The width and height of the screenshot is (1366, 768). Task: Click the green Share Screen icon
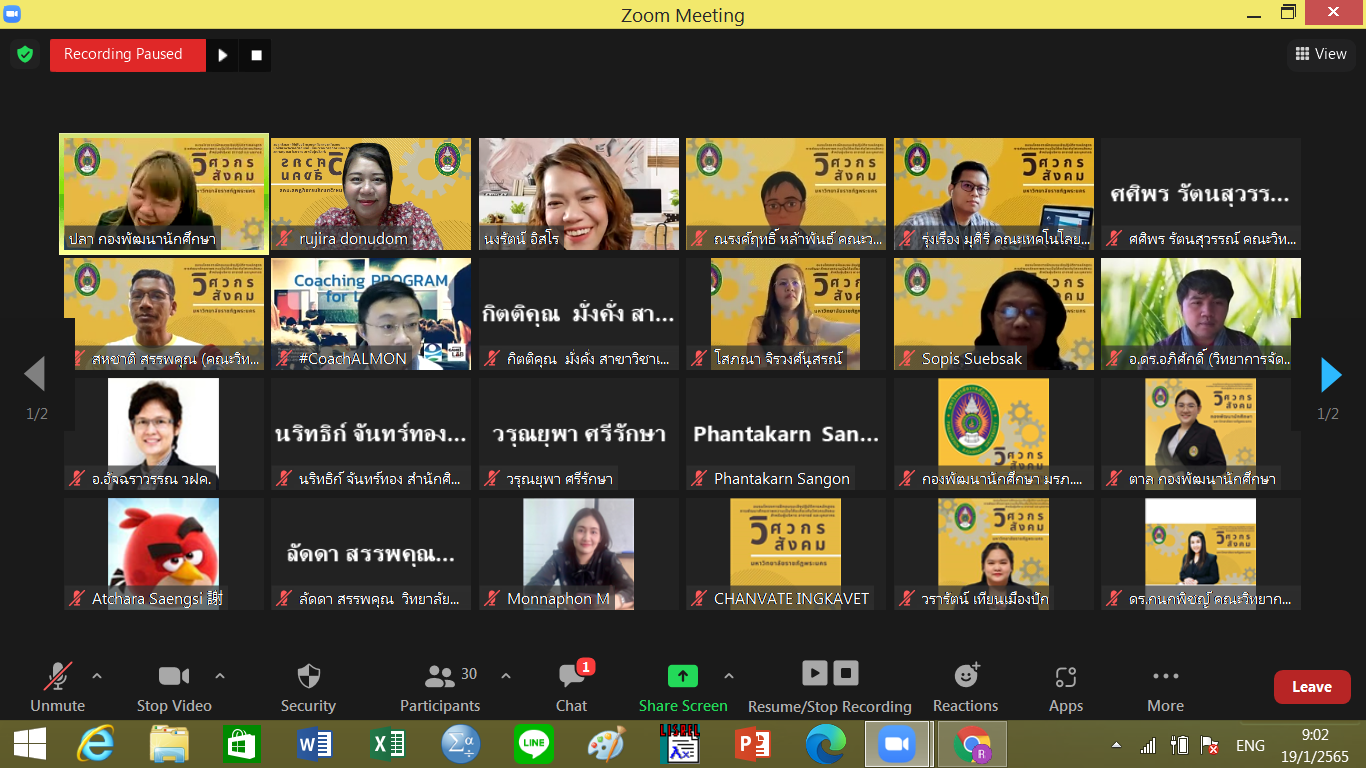(682, 677)
